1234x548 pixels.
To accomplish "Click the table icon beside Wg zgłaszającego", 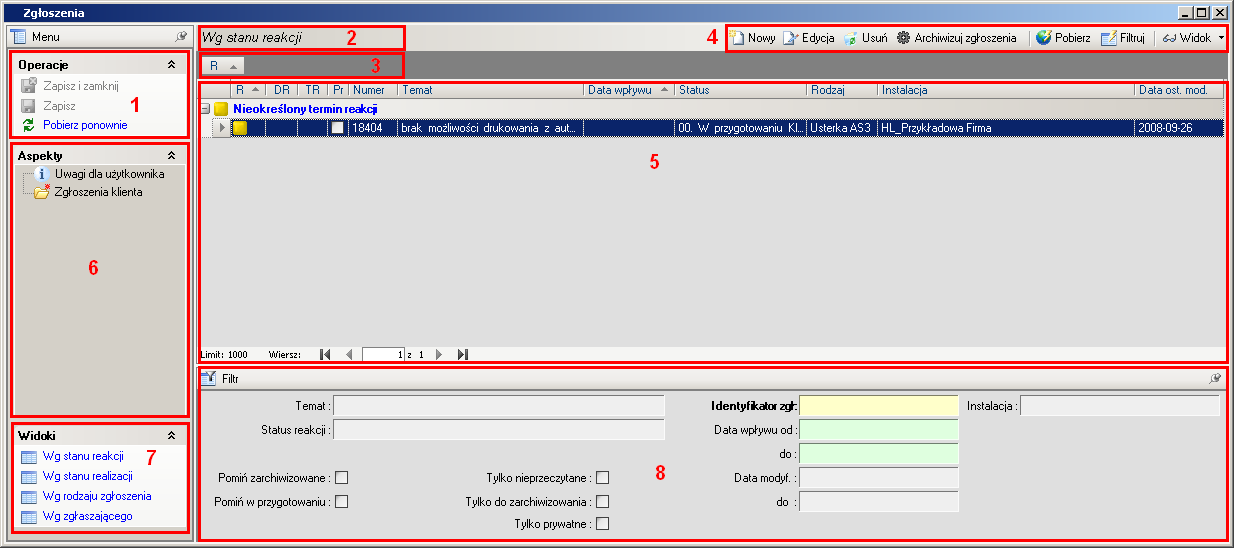I will click(x=28, y=516).
